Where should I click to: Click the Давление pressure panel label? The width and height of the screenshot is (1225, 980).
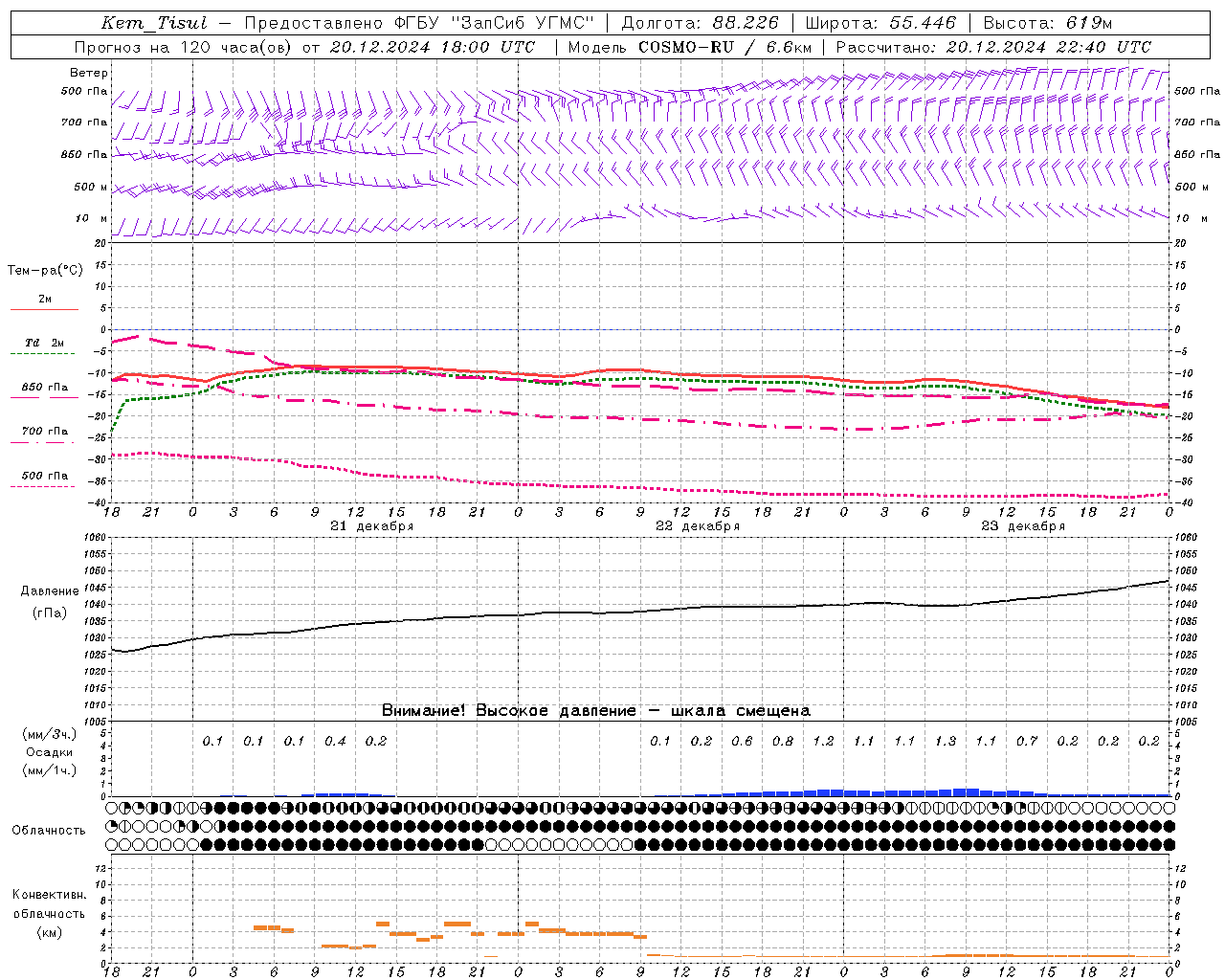coord(50,591)
